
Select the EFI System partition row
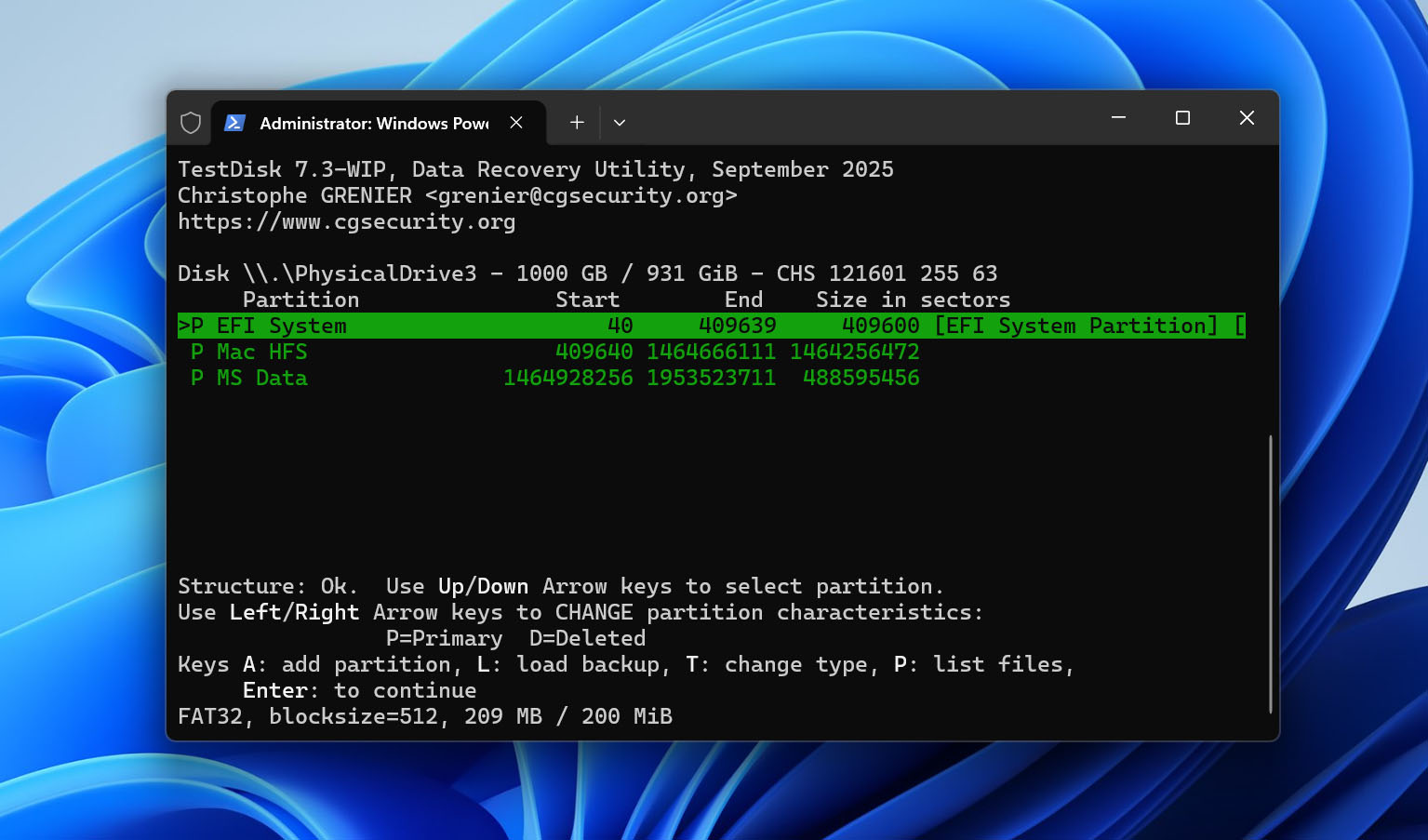click(712, 326)
